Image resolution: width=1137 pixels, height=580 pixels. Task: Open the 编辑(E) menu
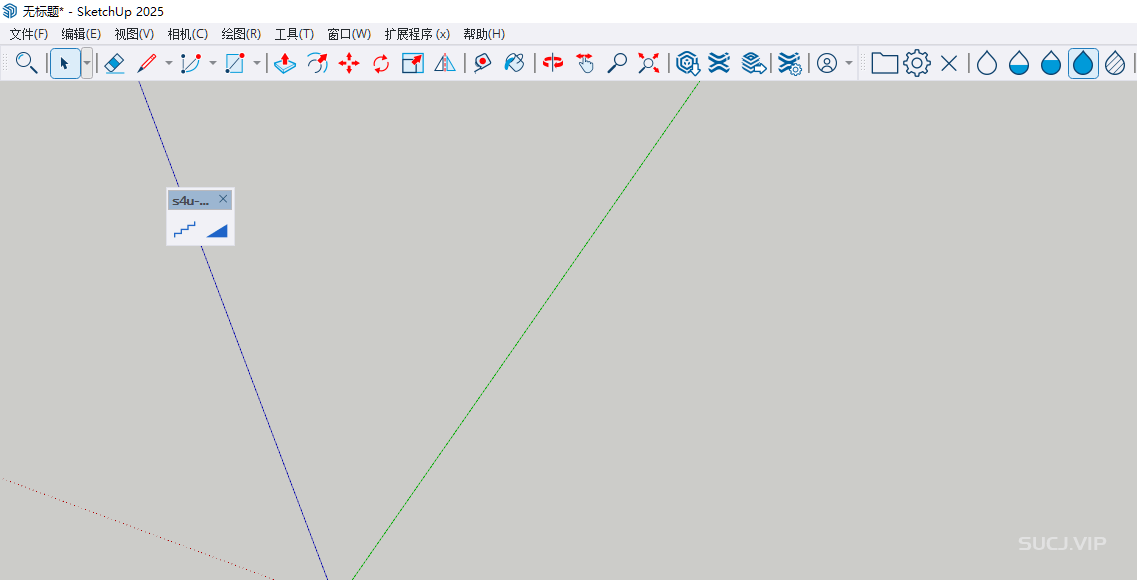pos(81,34)
